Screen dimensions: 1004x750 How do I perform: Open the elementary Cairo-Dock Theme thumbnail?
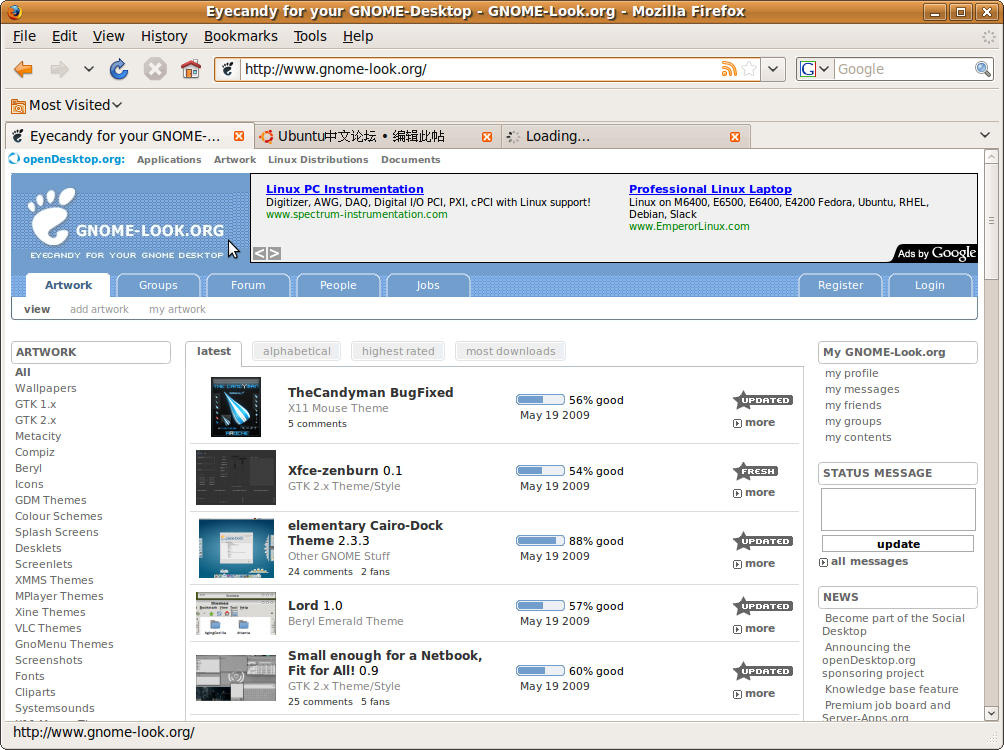click(236, 548)
